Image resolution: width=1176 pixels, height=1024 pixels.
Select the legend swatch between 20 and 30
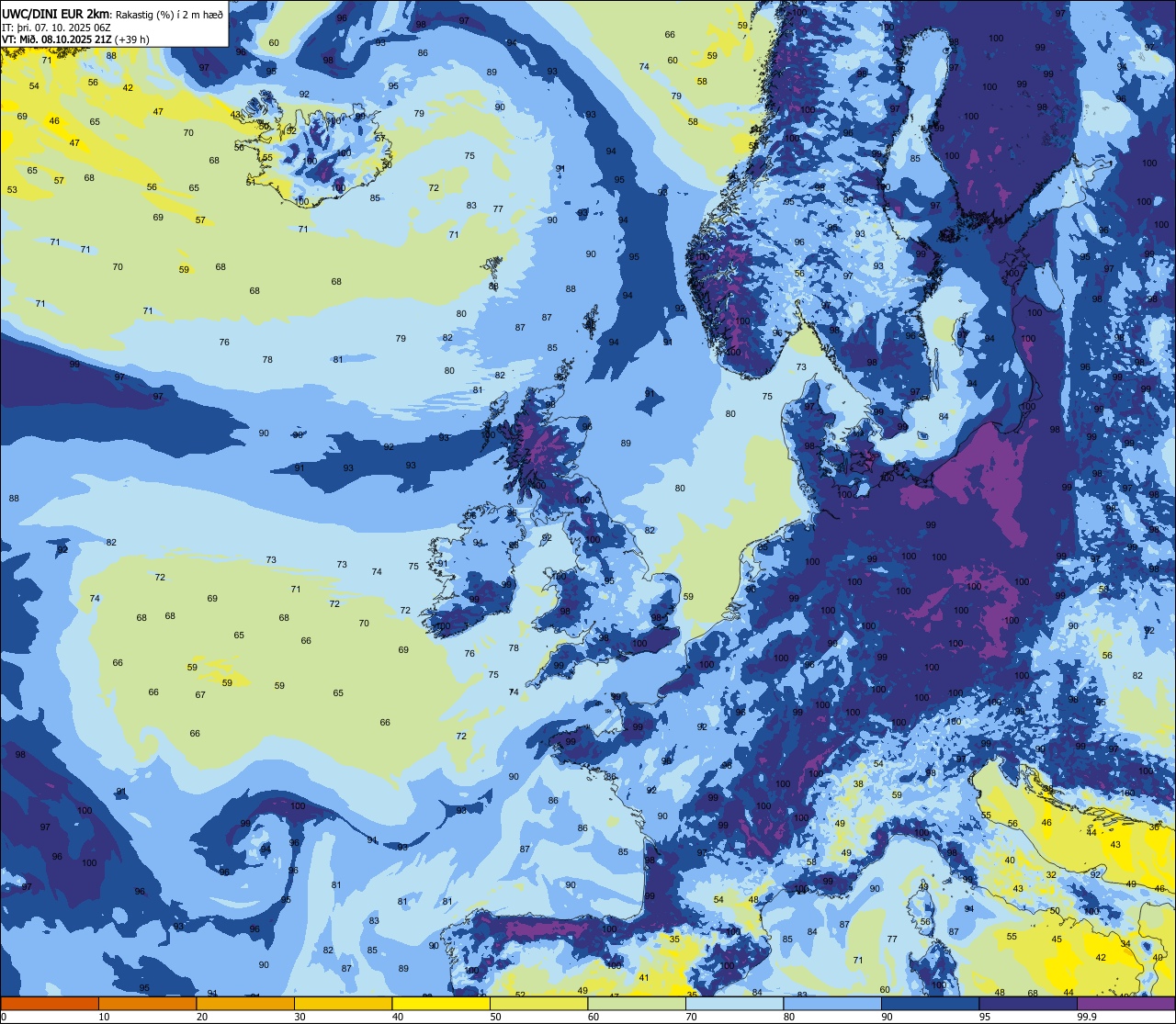pos(245,1003)
